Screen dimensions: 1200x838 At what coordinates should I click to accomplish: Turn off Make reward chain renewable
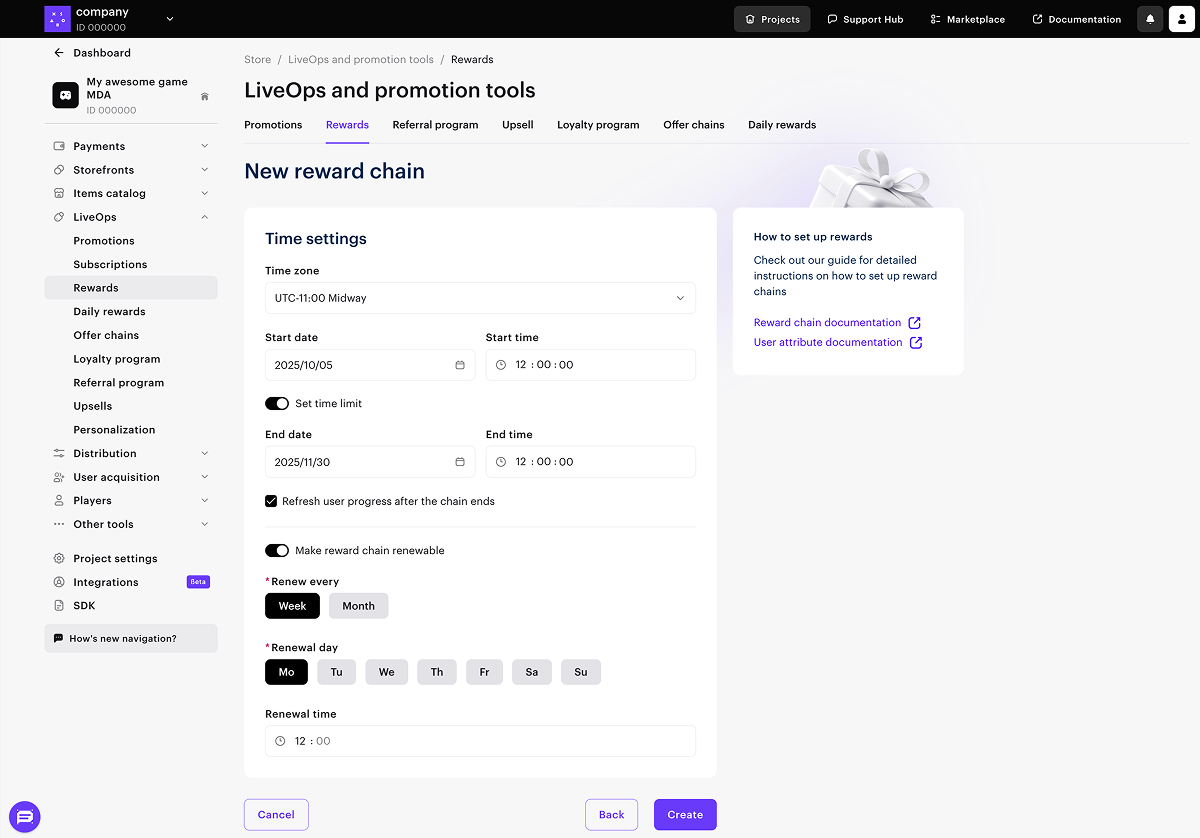pyautogui.click(x=277, y=551)
